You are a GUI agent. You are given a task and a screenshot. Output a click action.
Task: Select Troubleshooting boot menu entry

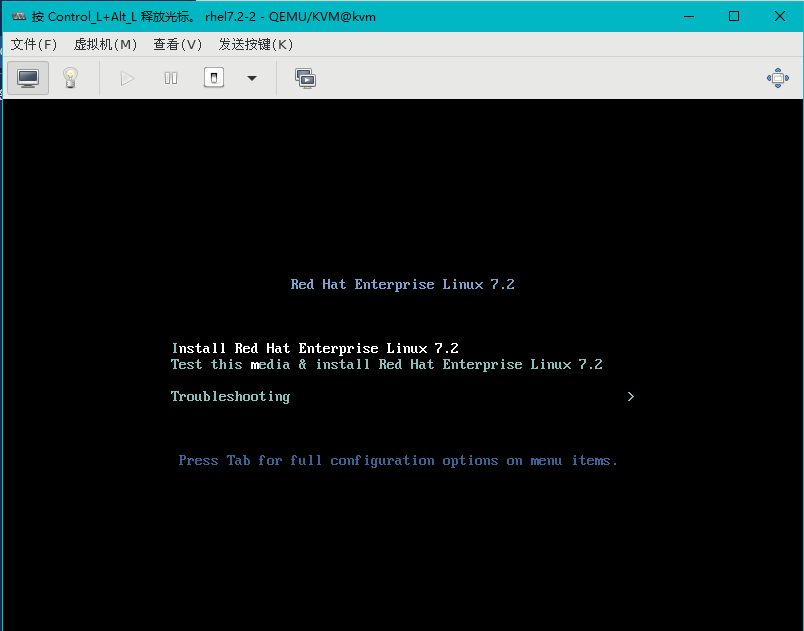[230, 397]
